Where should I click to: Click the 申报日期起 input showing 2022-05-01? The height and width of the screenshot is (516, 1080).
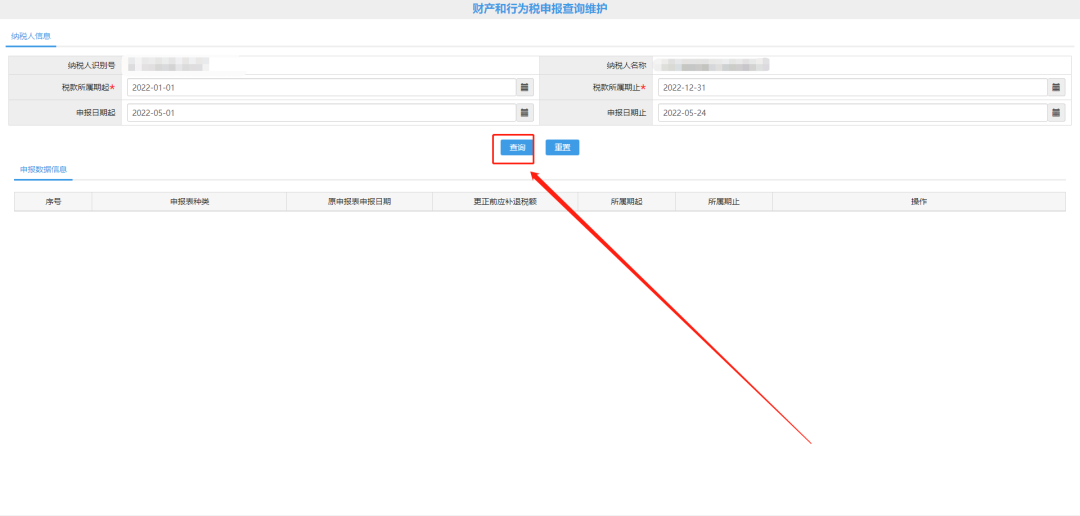[320, 113]
